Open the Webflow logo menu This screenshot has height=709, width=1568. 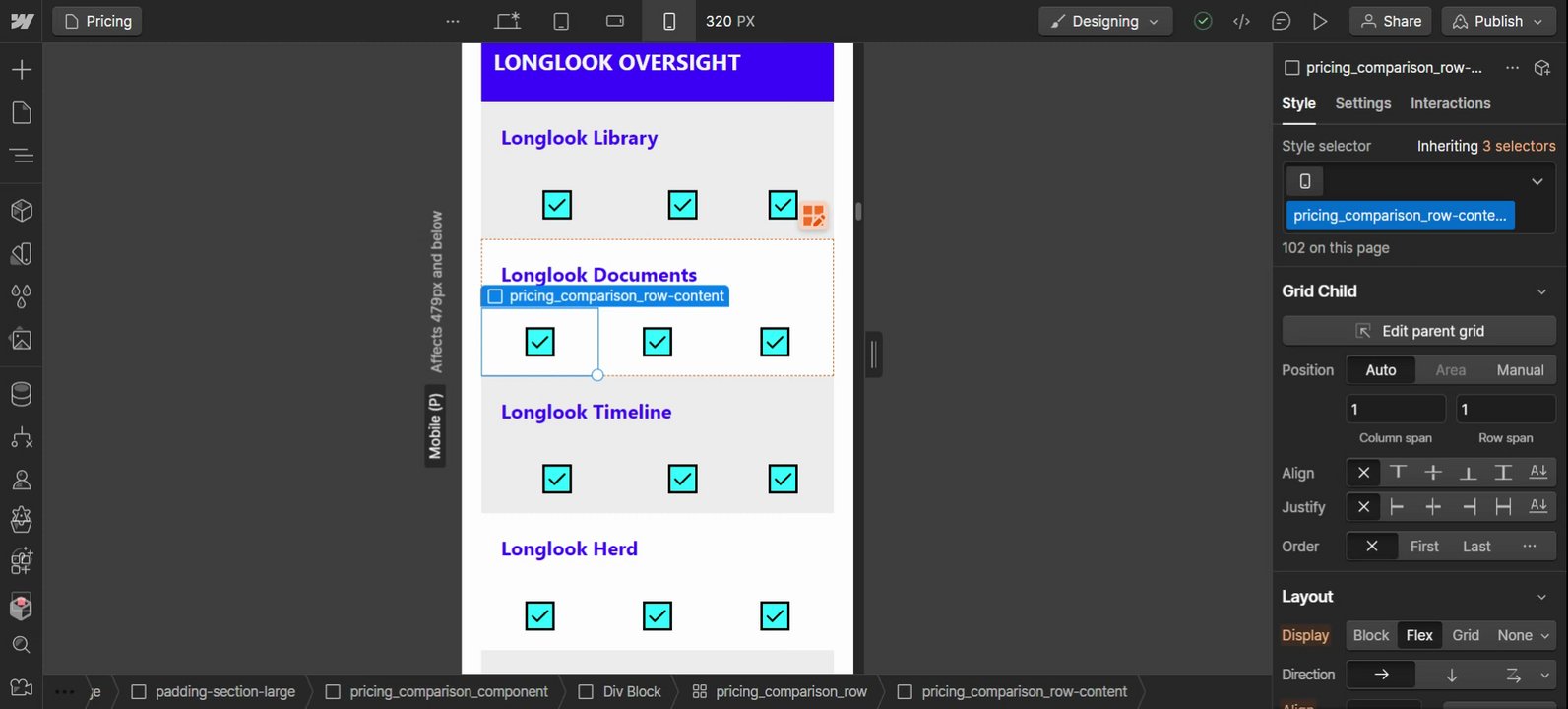tap(21, 21)
